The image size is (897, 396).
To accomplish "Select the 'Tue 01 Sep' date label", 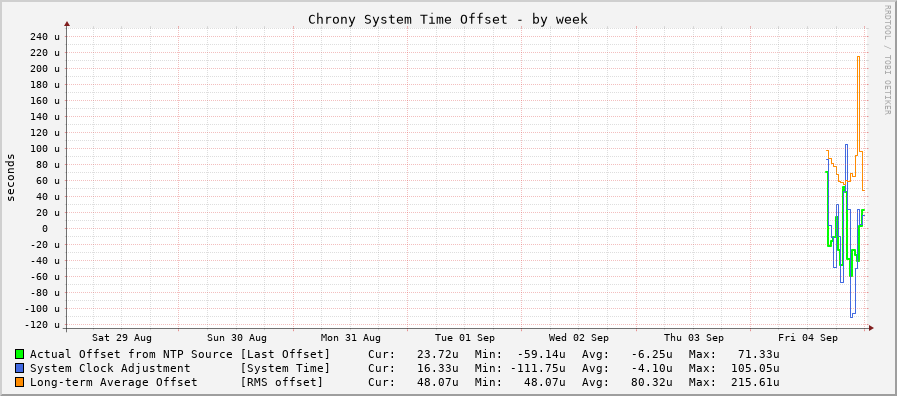I will tap(465, 338).
